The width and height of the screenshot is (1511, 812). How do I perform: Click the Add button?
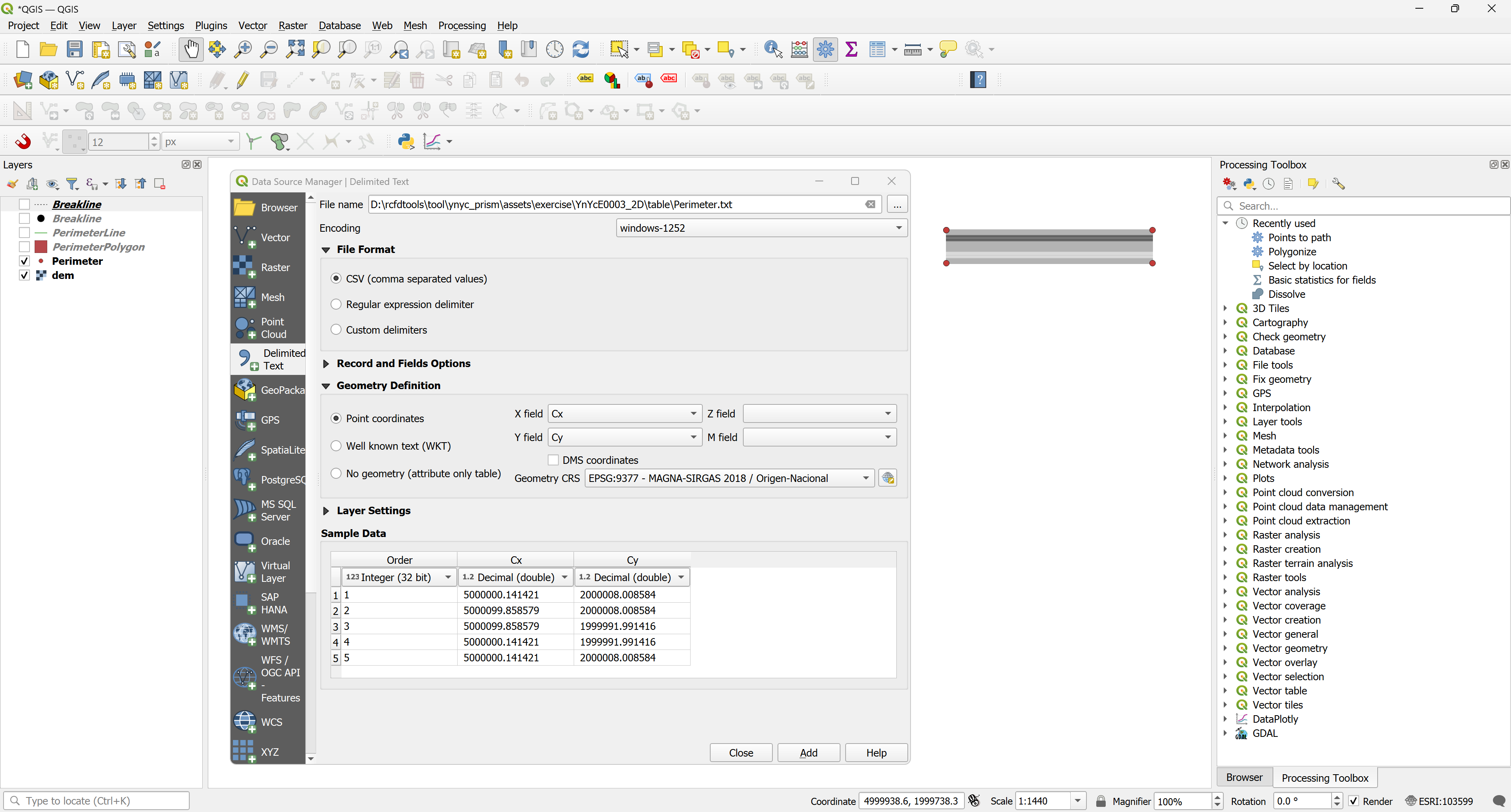pos(808,753)
